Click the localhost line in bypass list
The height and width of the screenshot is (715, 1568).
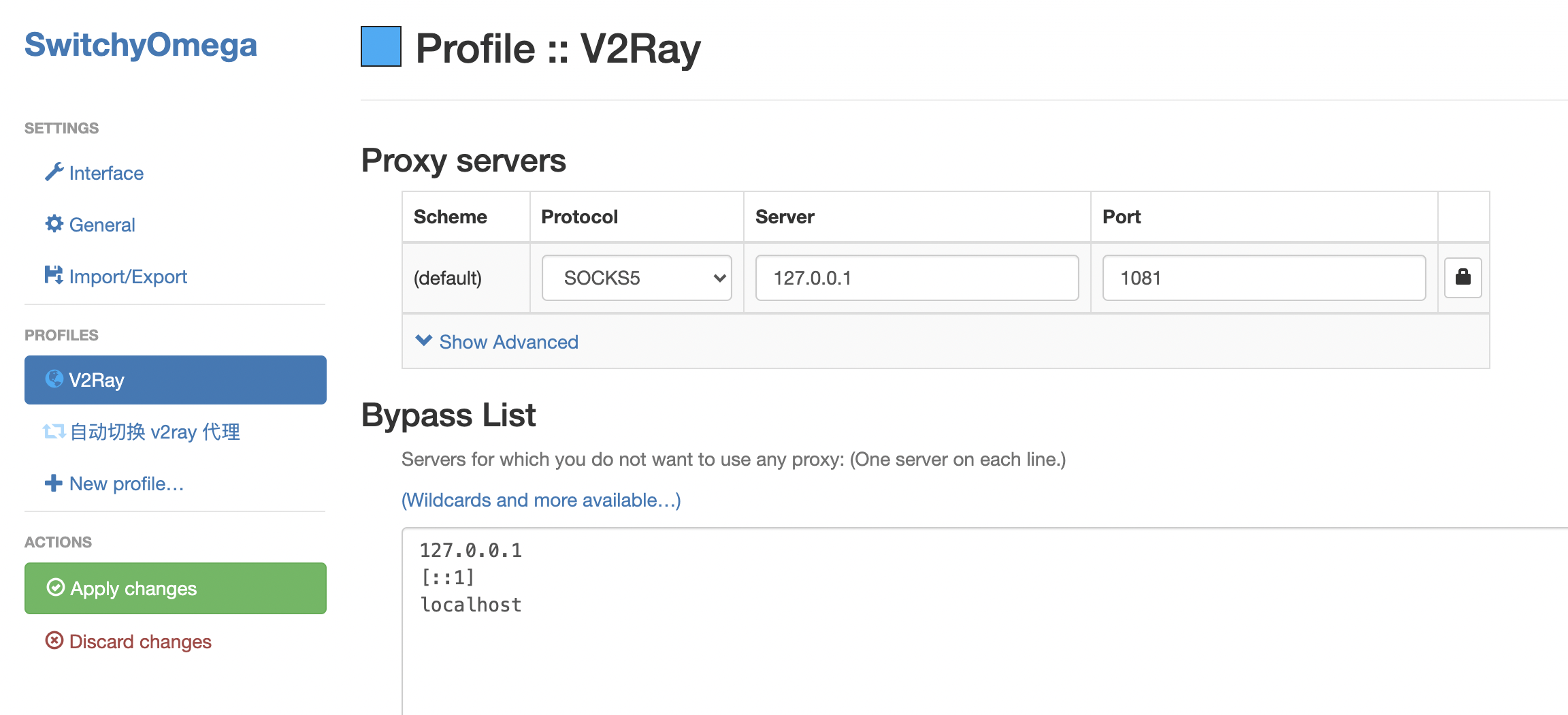pyautogui.click(x=471, y=605)
